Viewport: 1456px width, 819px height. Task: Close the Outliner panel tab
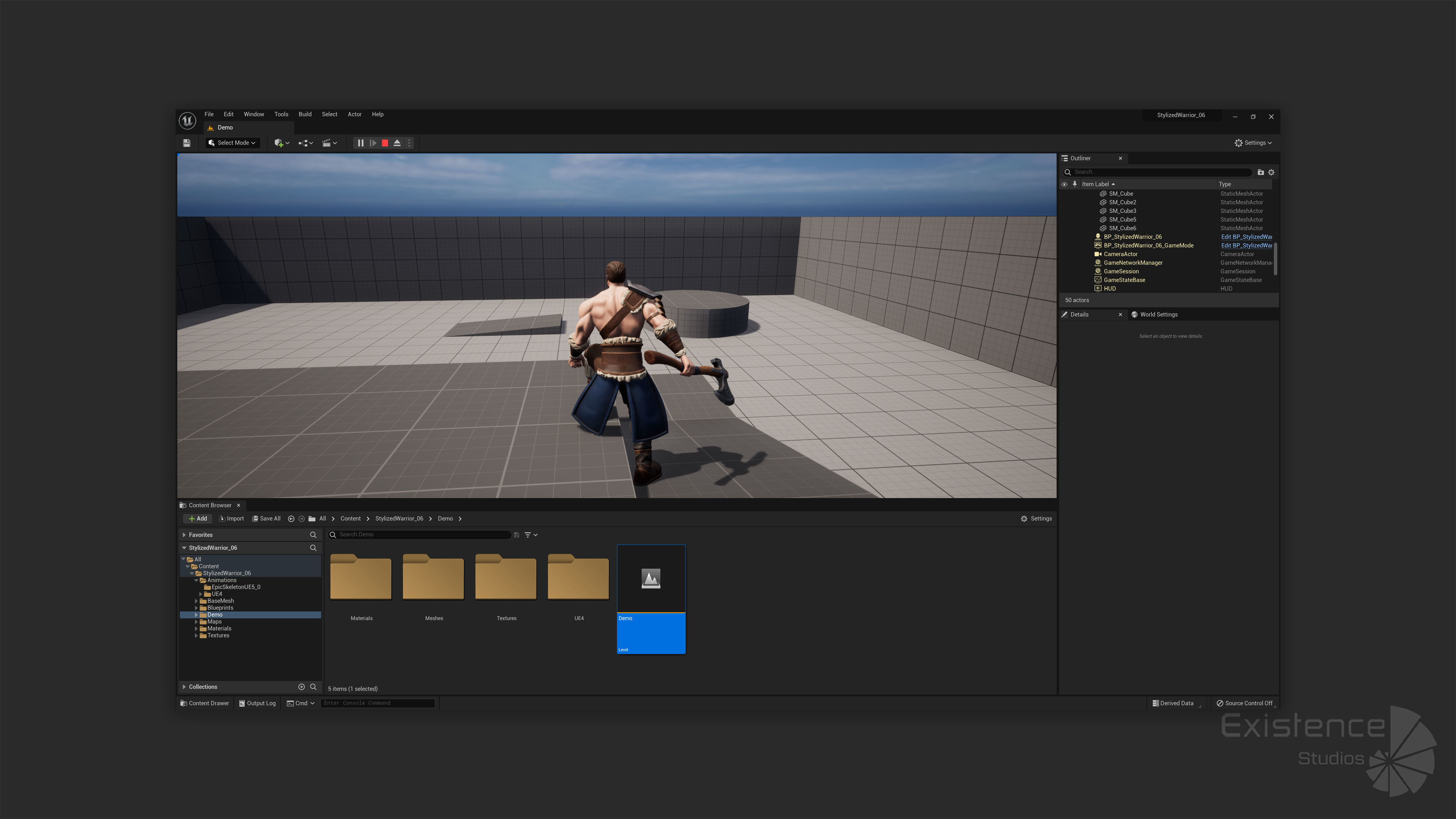1120,158
